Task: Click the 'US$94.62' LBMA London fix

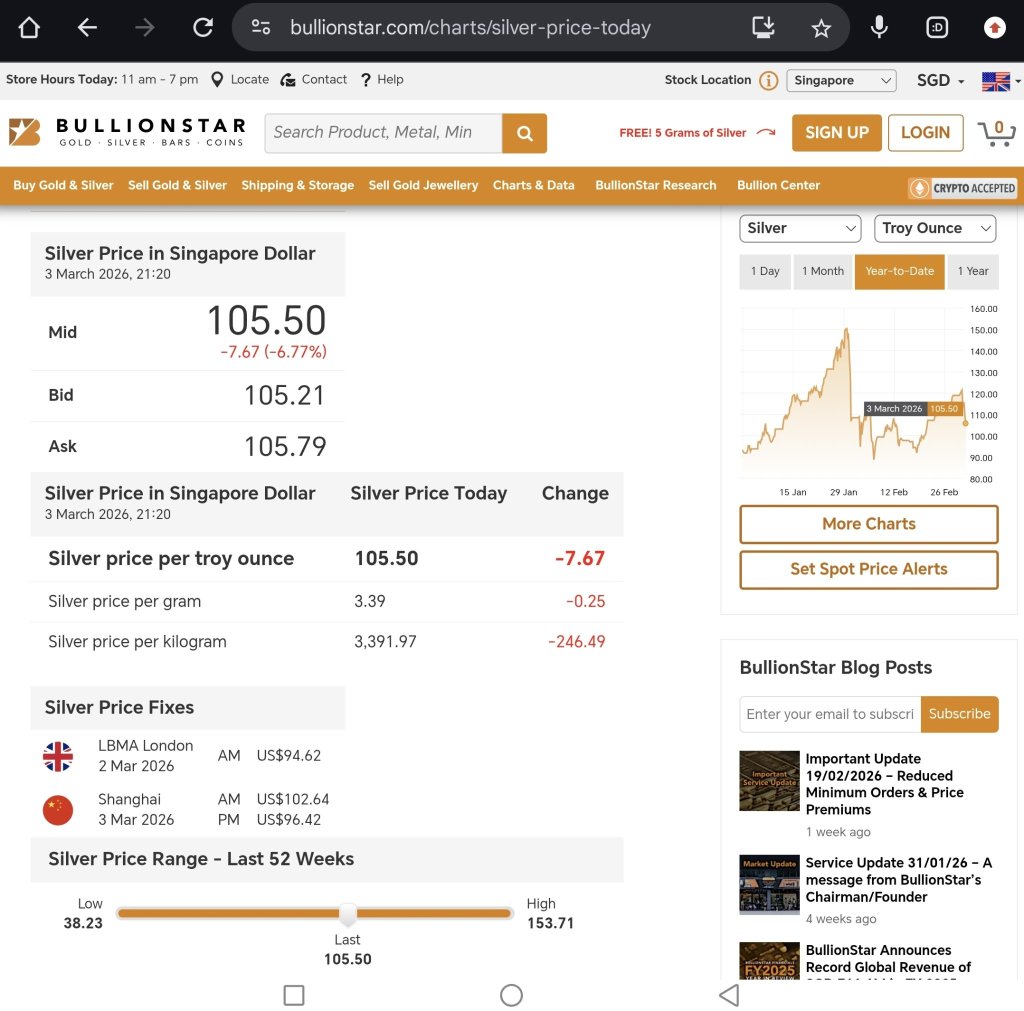Action: tap(289, 756)
